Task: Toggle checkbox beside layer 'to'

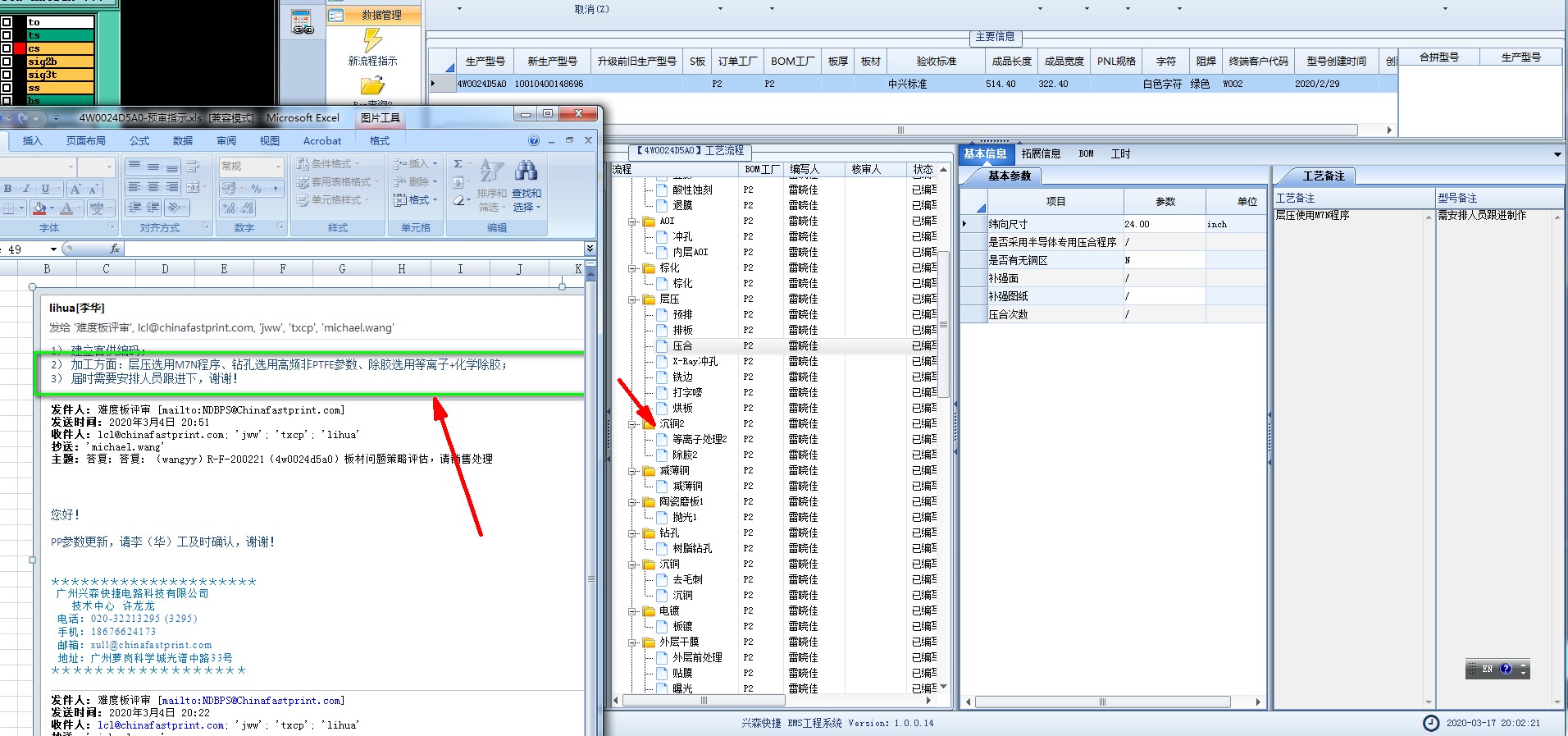Action: (x=7, y=22)
